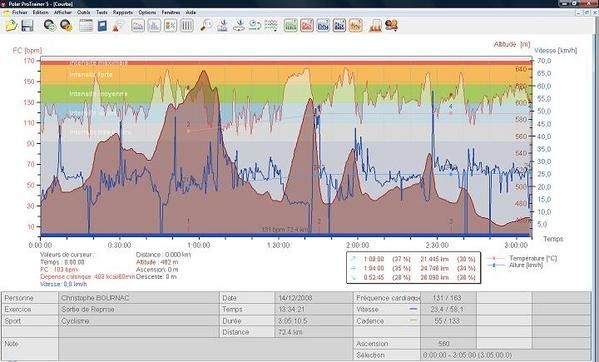Click the Cadence yellow line swatch
The height and width of the screenshot is (362, 599).
tap(413, 321)
